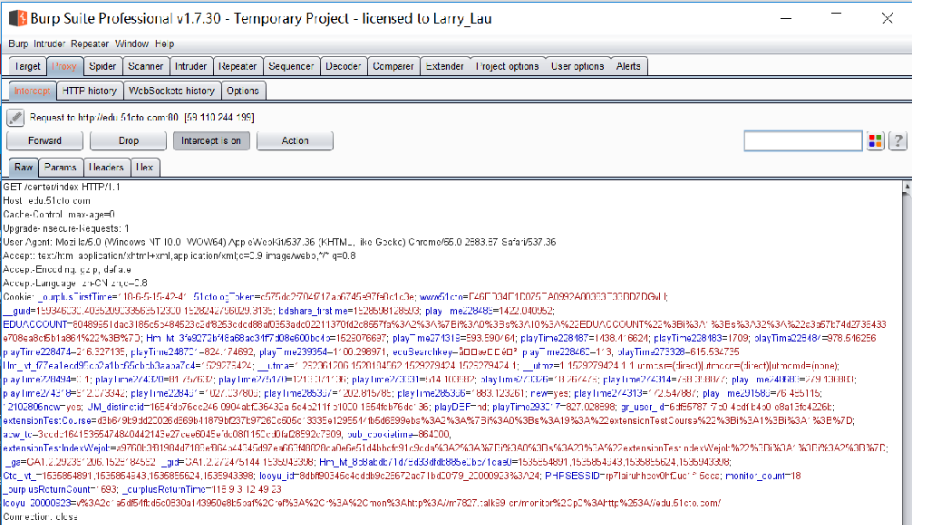Switch to the Decoder tab
The image size is (926, 525).
[343, 66]
